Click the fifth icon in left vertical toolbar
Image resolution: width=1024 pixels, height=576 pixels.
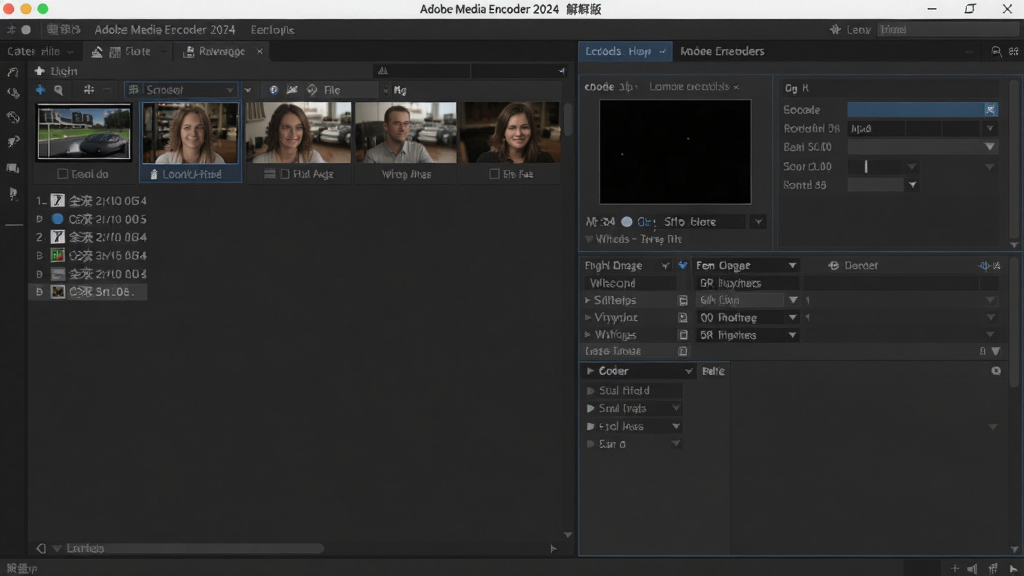[x=12, y=168]
